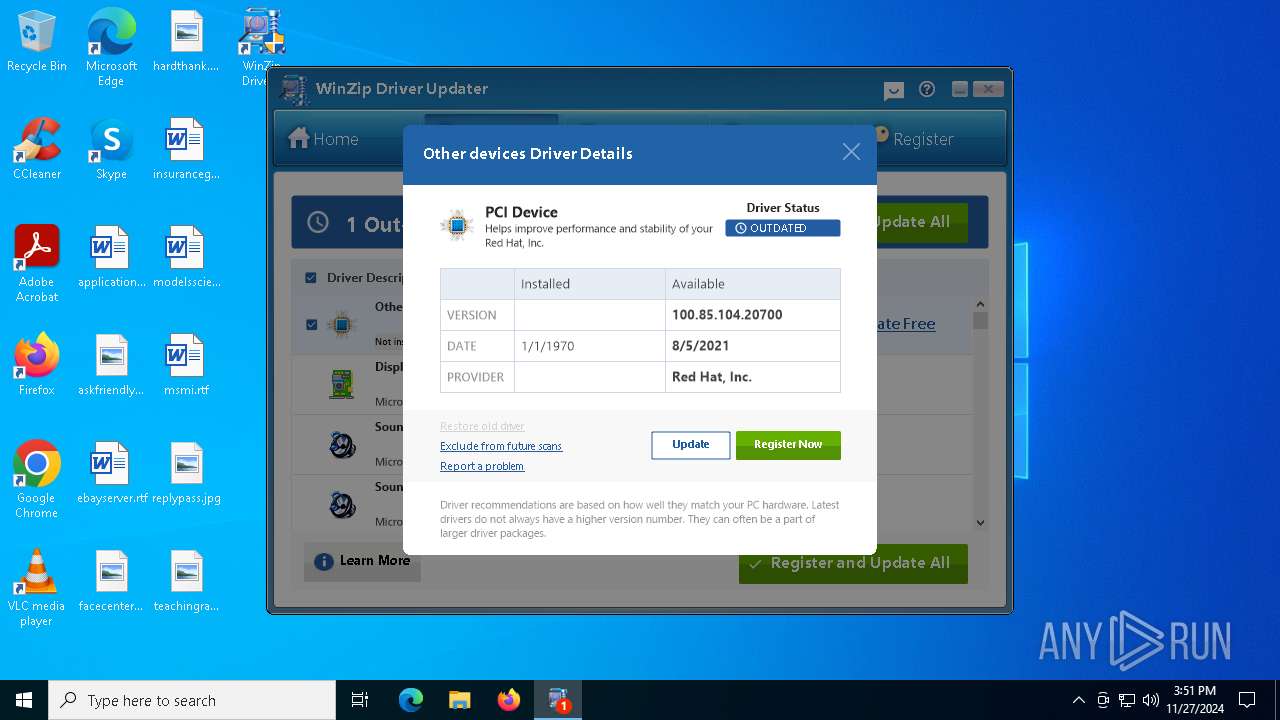Screen dimensions: 1280x720
Task: Open Firefox from the taskbar
Action: pos(509,700)
